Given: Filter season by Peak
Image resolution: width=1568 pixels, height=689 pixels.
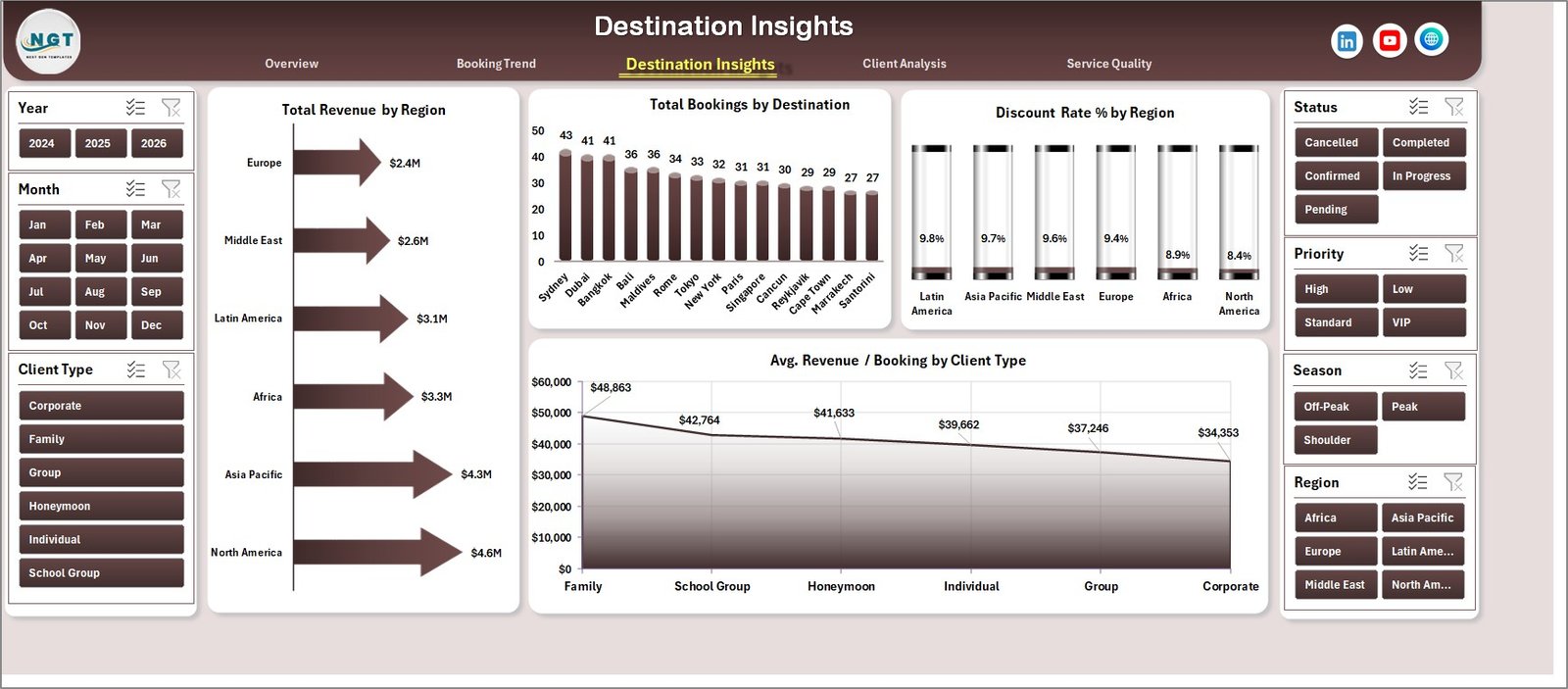Looking at the screenshot, I should [x=1424, y=407].
